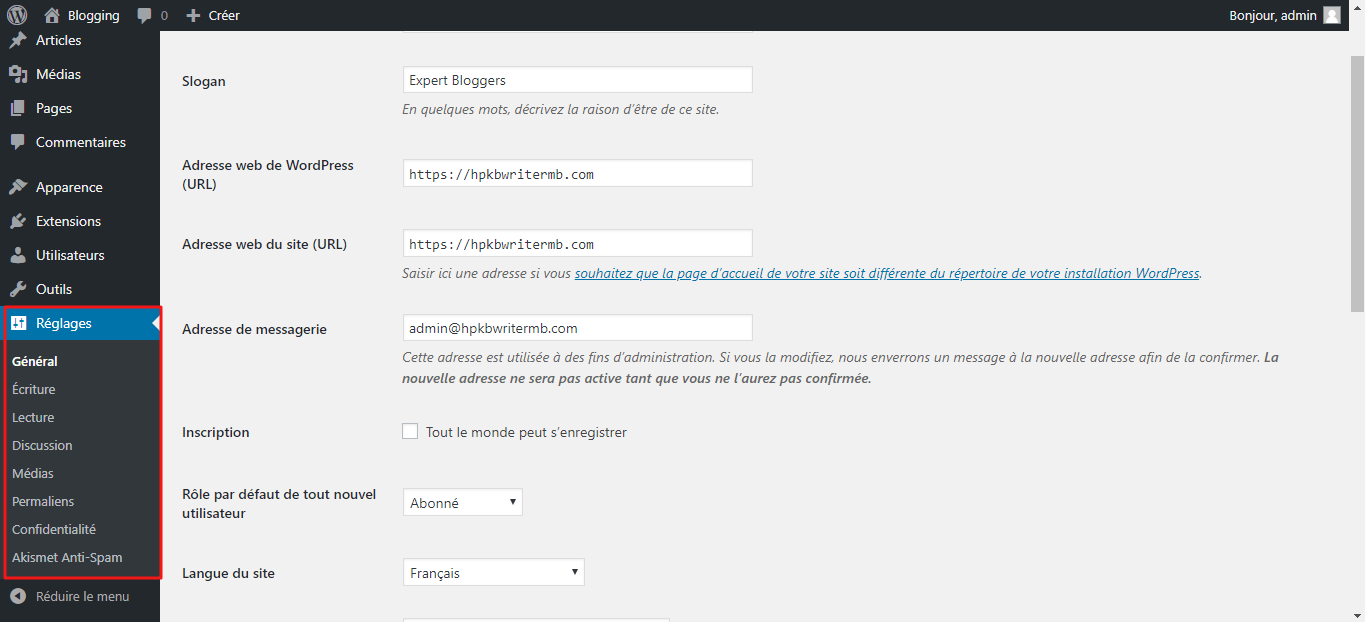Enable Tout le monde peut s'enregistrer checkbox

pos(410,431)
